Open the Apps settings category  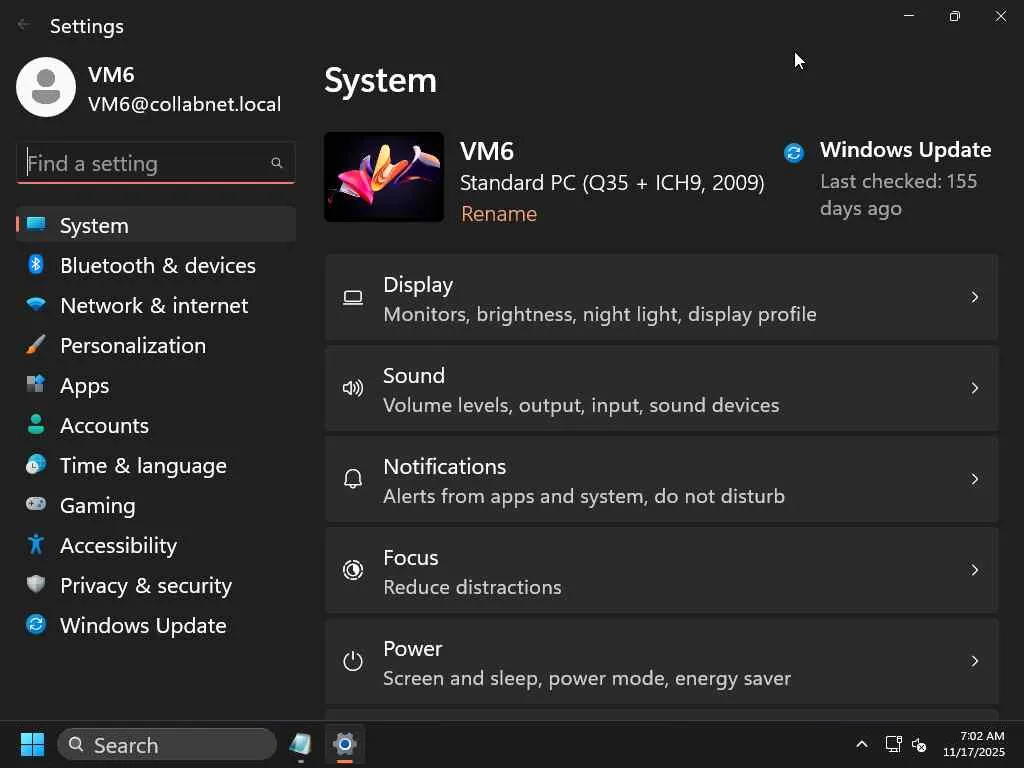tap(85, 385)
